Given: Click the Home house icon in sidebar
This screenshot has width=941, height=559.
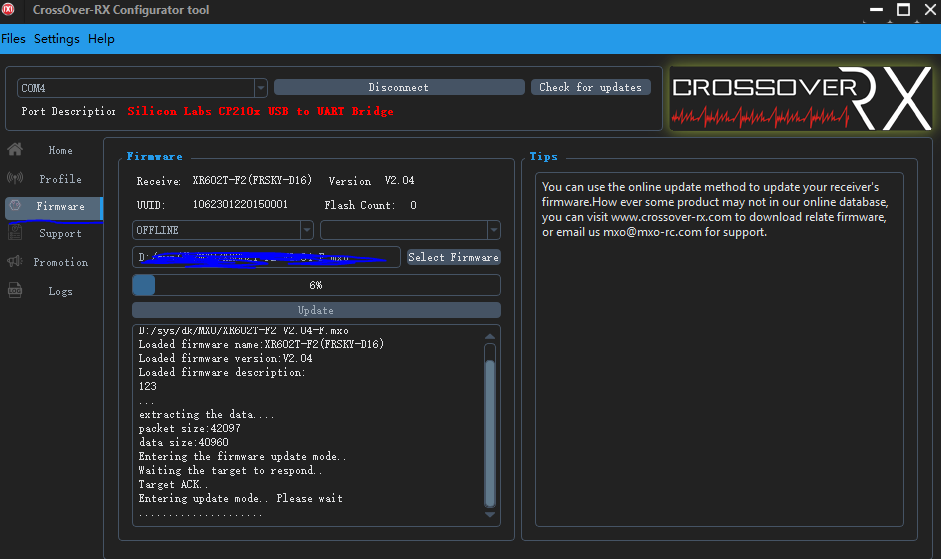Looking at the screenshot, I should tap(15, 150).
